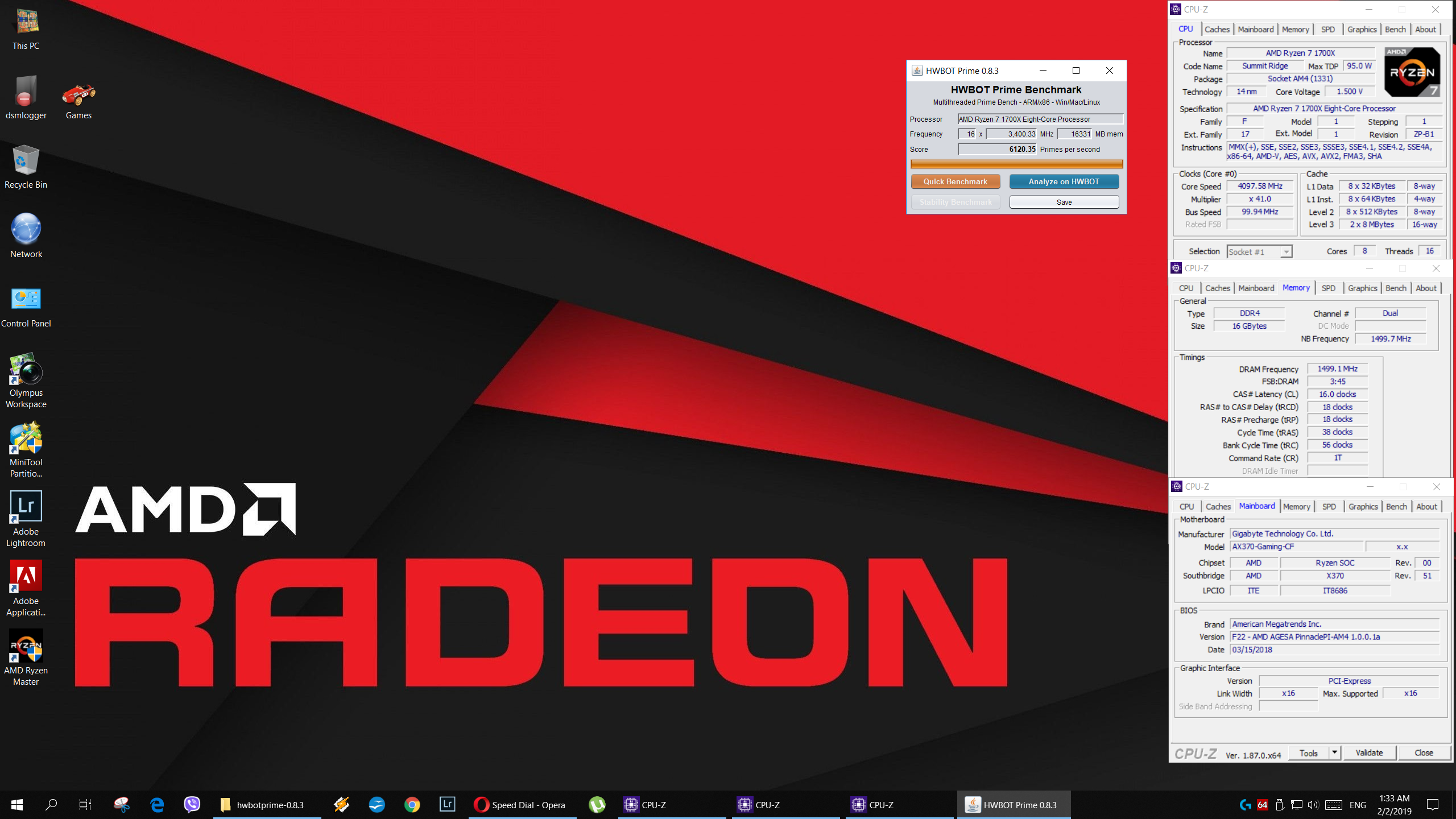Open the Control Panel desktop icon
The height and width of the screenshot is (819, 1456).
[26, 307]
